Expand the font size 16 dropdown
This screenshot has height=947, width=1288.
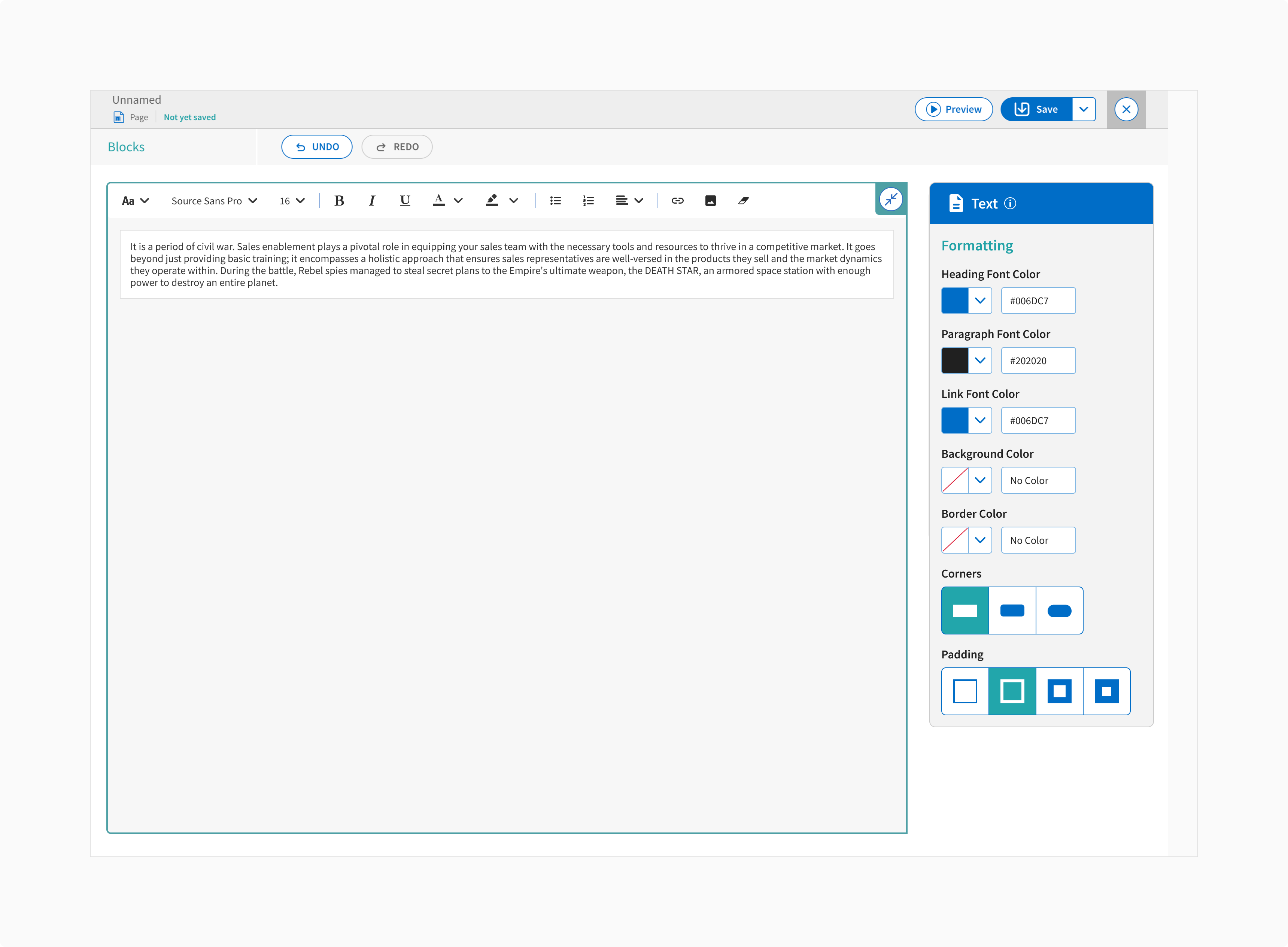click(x=292, y=201)
